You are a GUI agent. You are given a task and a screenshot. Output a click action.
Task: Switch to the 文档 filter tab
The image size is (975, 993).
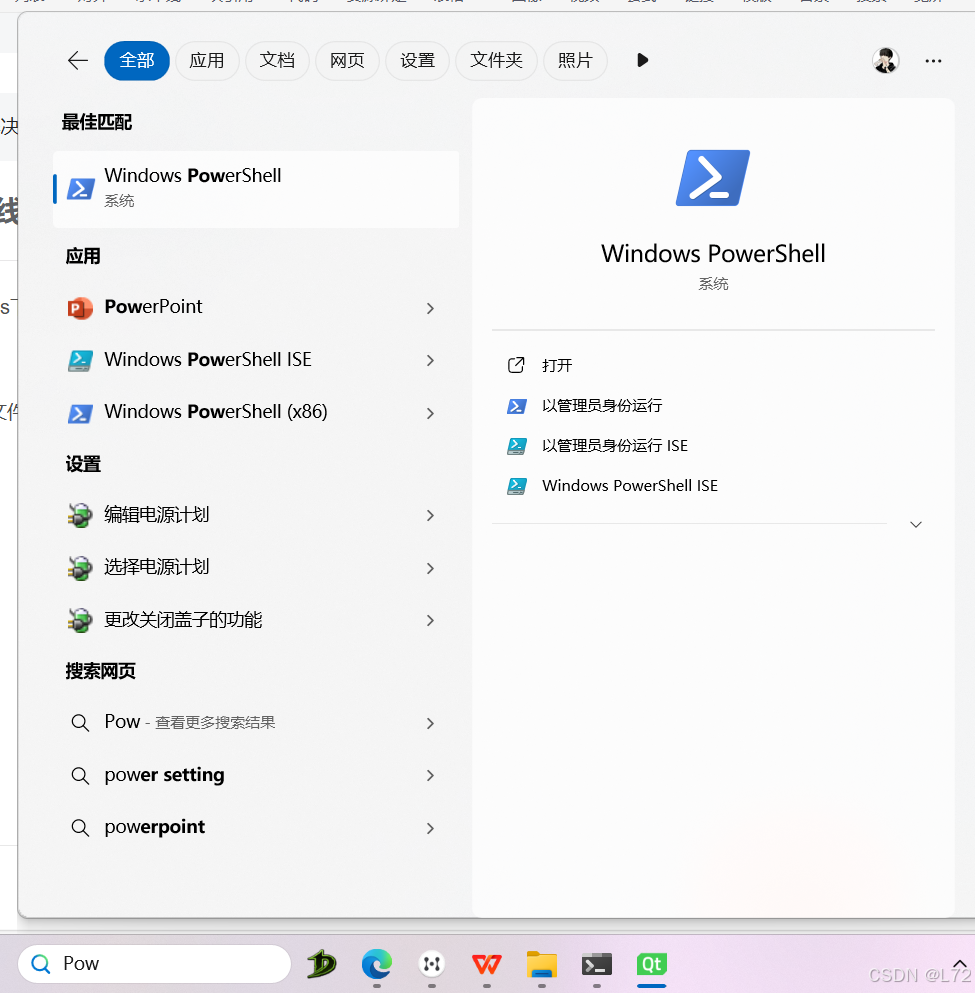pyautogui.click(x=277, y=61)
